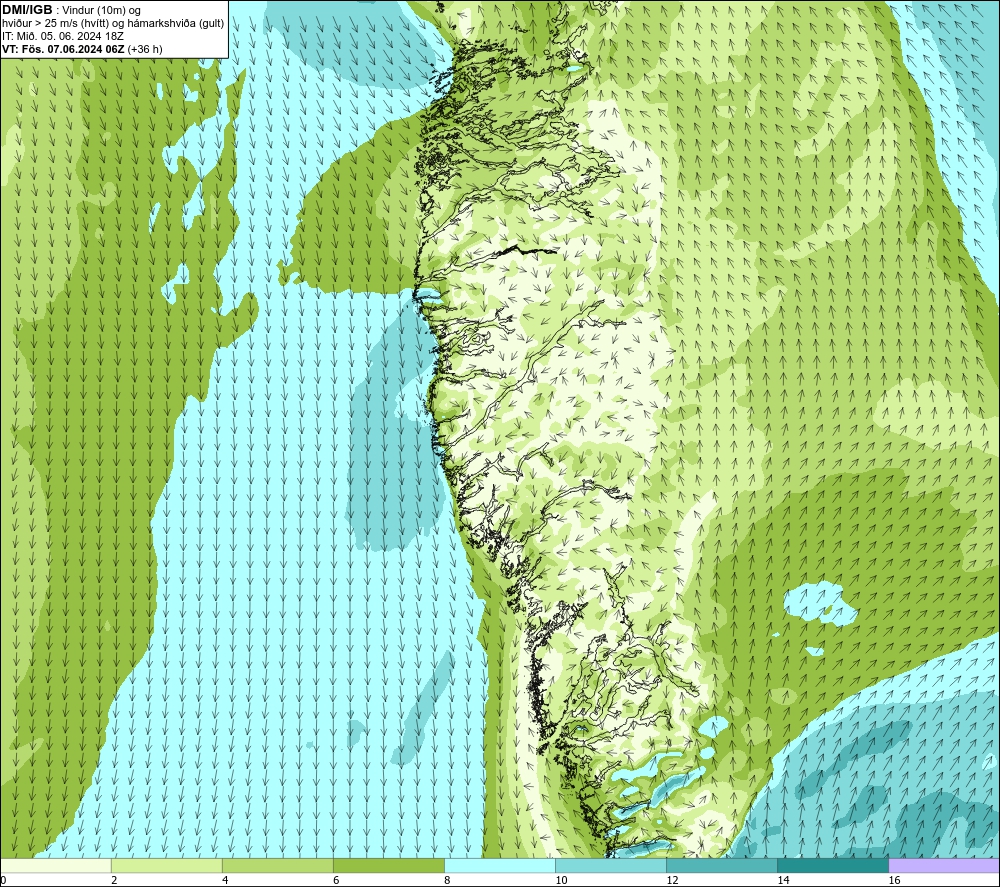Click the 'VT: Fös. 07.06.2024 06Z' line
Viewport: 1000px width, 887px height.
[63, 49]
